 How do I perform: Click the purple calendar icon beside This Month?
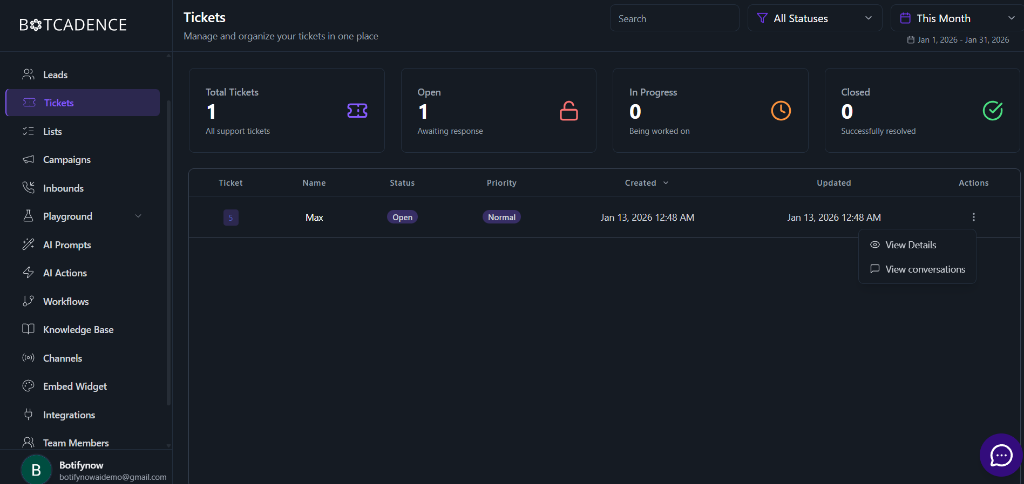click(x=905, y=18)
